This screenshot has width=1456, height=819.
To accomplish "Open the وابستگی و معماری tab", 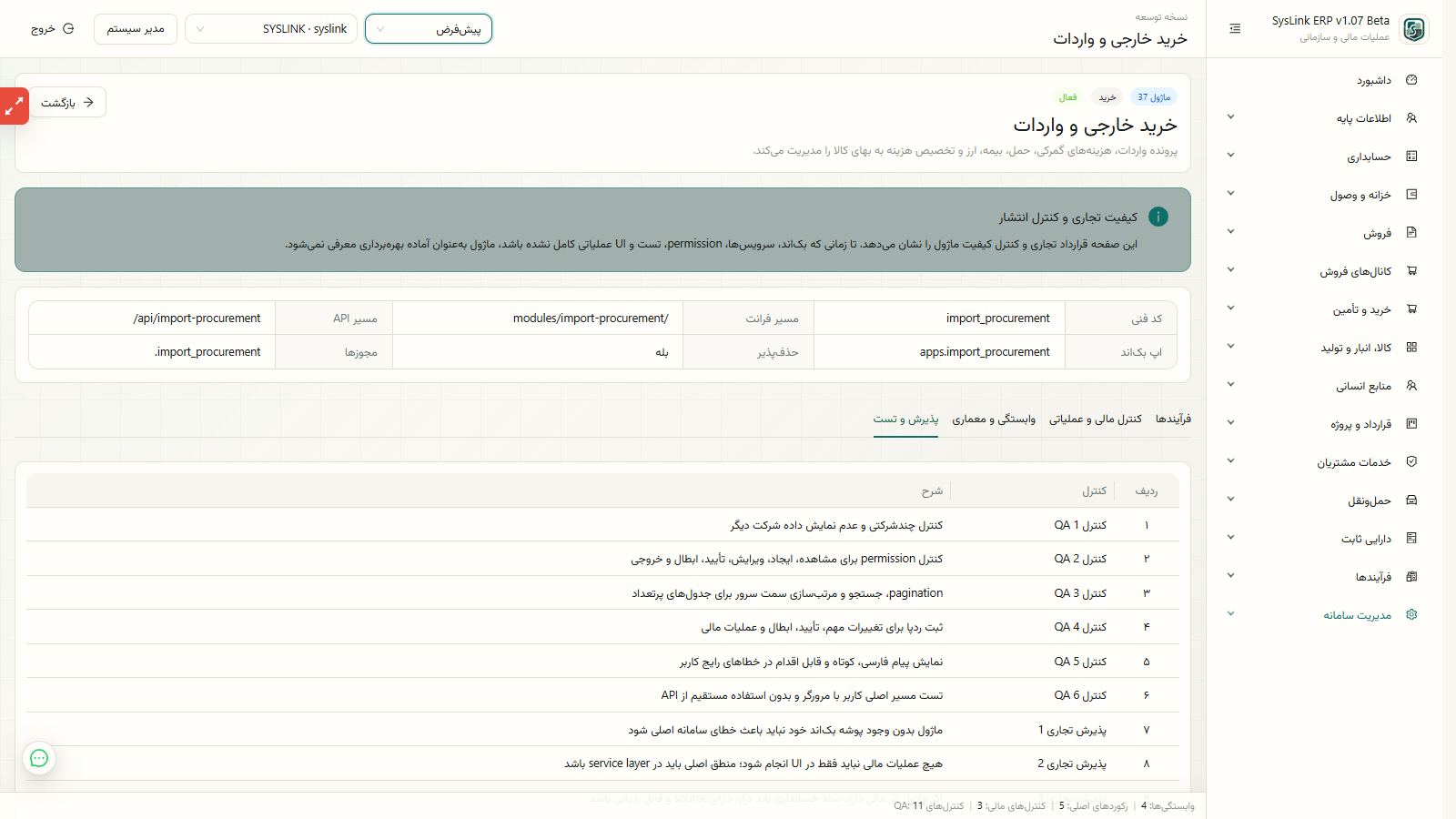I will (994, 419).
